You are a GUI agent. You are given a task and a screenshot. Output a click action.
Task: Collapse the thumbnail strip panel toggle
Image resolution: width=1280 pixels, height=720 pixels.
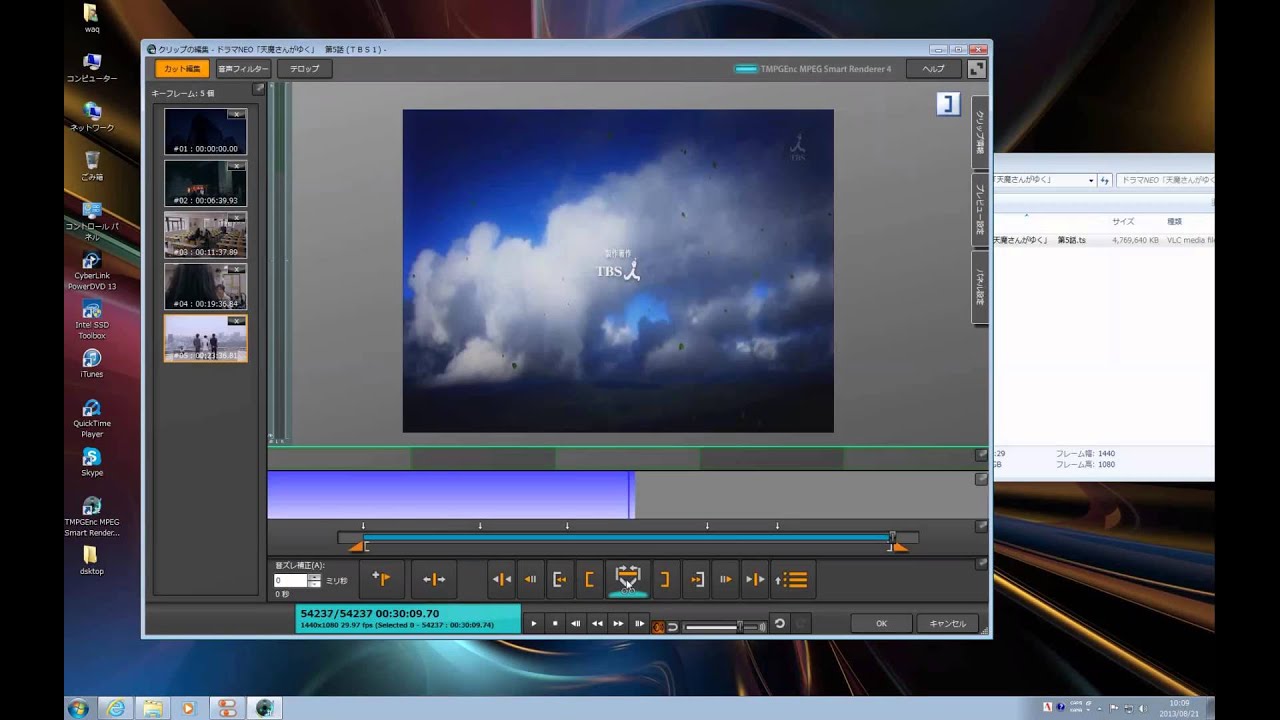(x=981, y=455)
